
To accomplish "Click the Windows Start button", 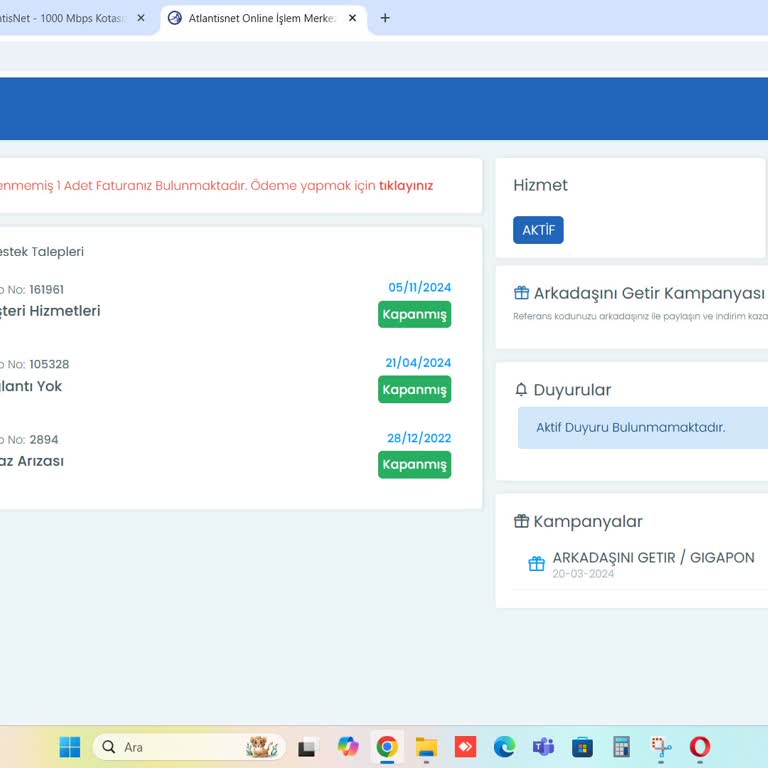I will tap(70, 747).
